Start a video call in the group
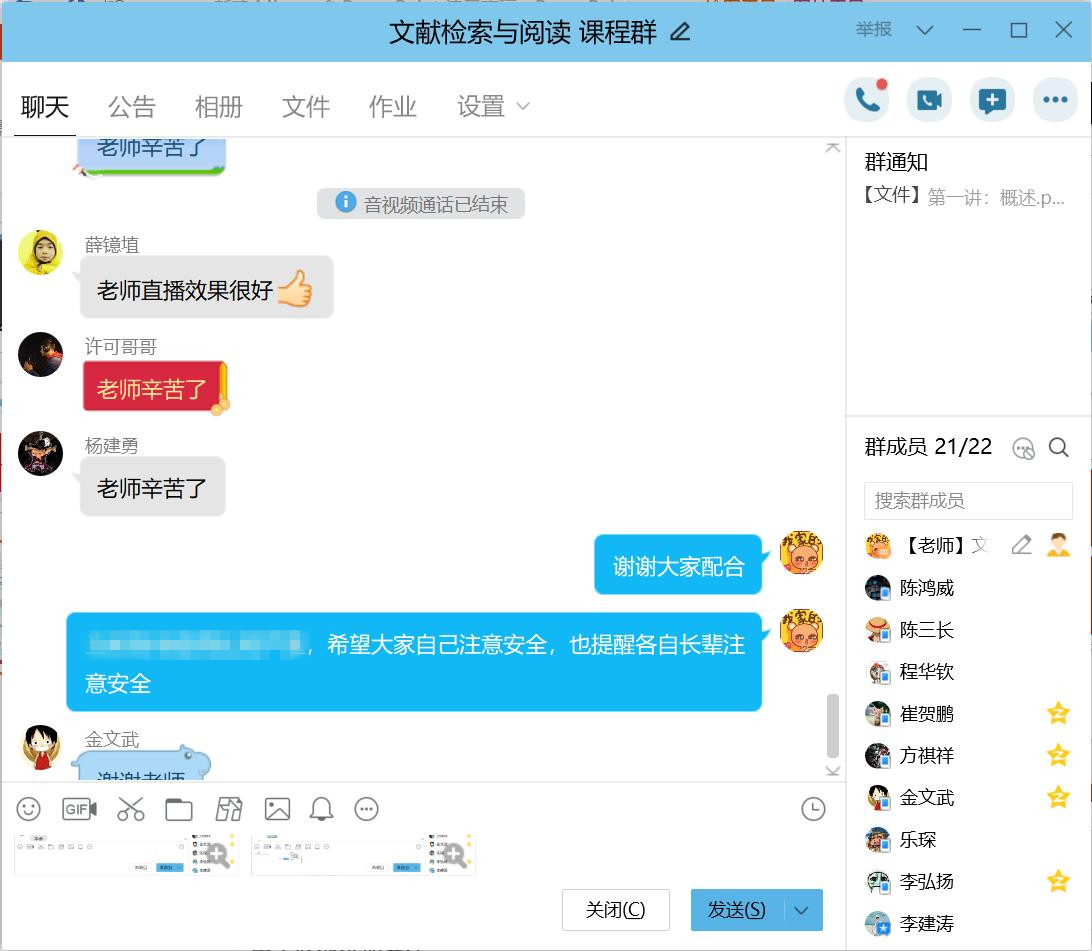1092x951 pixels. pyautogui.click(x=929, y=100)
